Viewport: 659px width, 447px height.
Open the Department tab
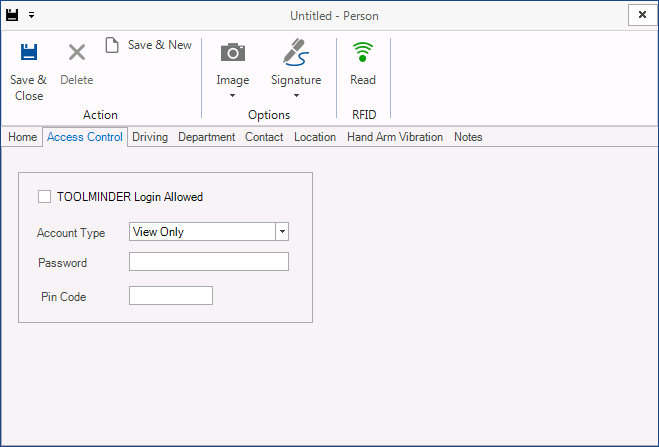pyautogui.click(x=206, y=137)
